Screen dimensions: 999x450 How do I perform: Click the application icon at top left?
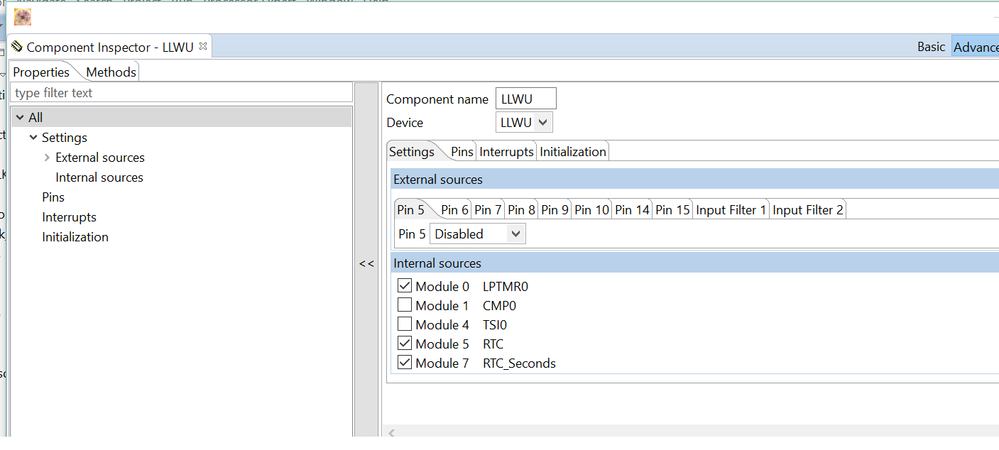click(x=21, y=16)
